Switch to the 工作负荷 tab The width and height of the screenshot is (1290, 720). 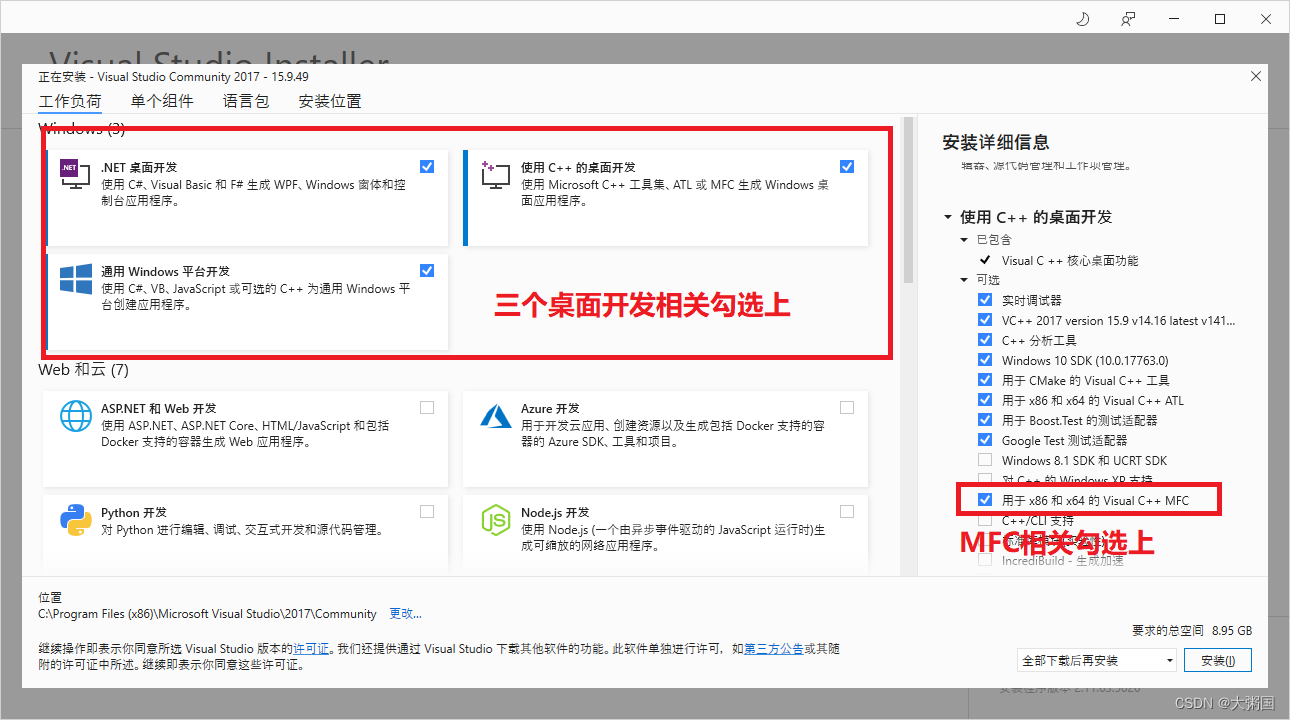(x=70, y=102)
